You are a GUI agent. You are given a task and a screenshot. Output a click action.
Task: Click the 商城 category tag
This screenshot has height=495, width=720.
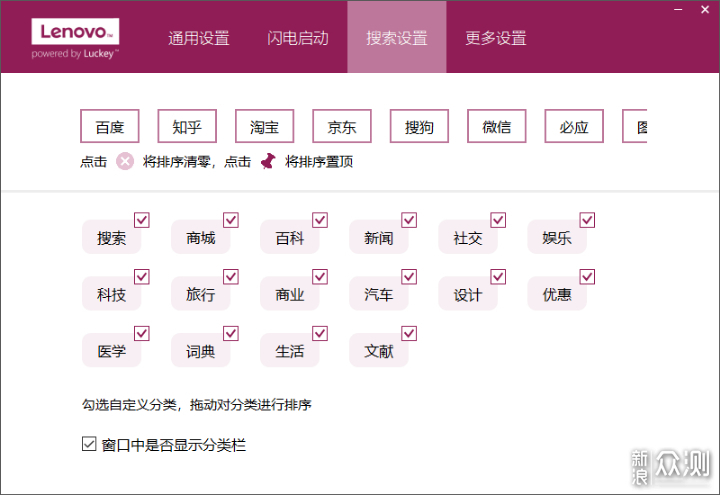tap(201, 237)
